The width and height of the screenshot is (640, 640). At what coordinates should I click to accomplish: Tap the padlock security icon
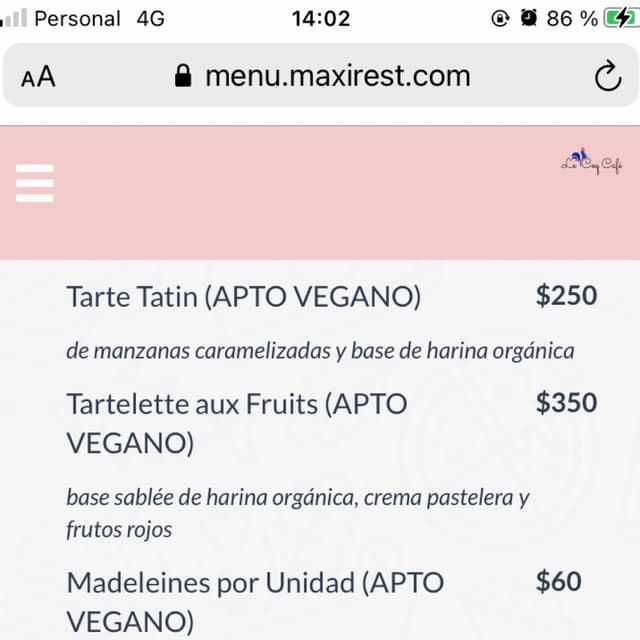click(x=182, y=76)
